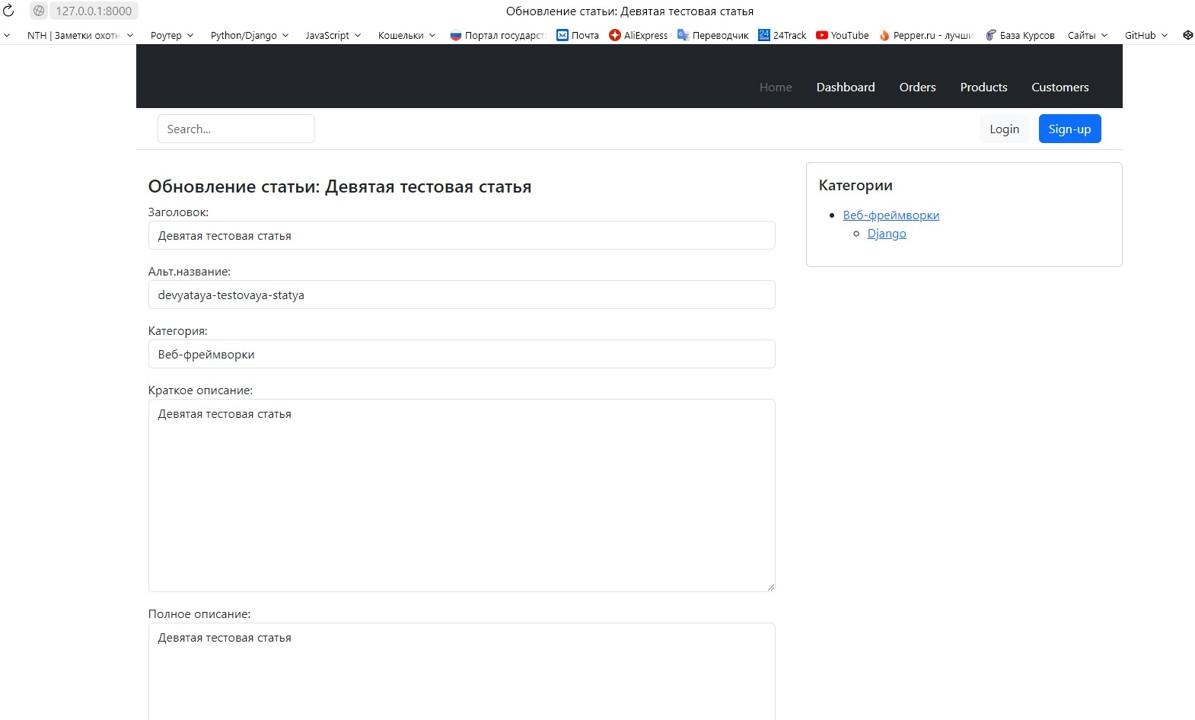Expand the Кошельки bookmark folder
Viewport: 1195px width, 720px height.
coord(407,35)
